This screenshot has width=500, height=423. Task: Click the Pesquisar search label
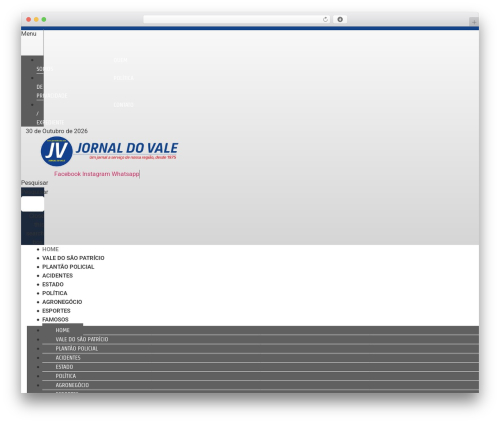(35, 183)
